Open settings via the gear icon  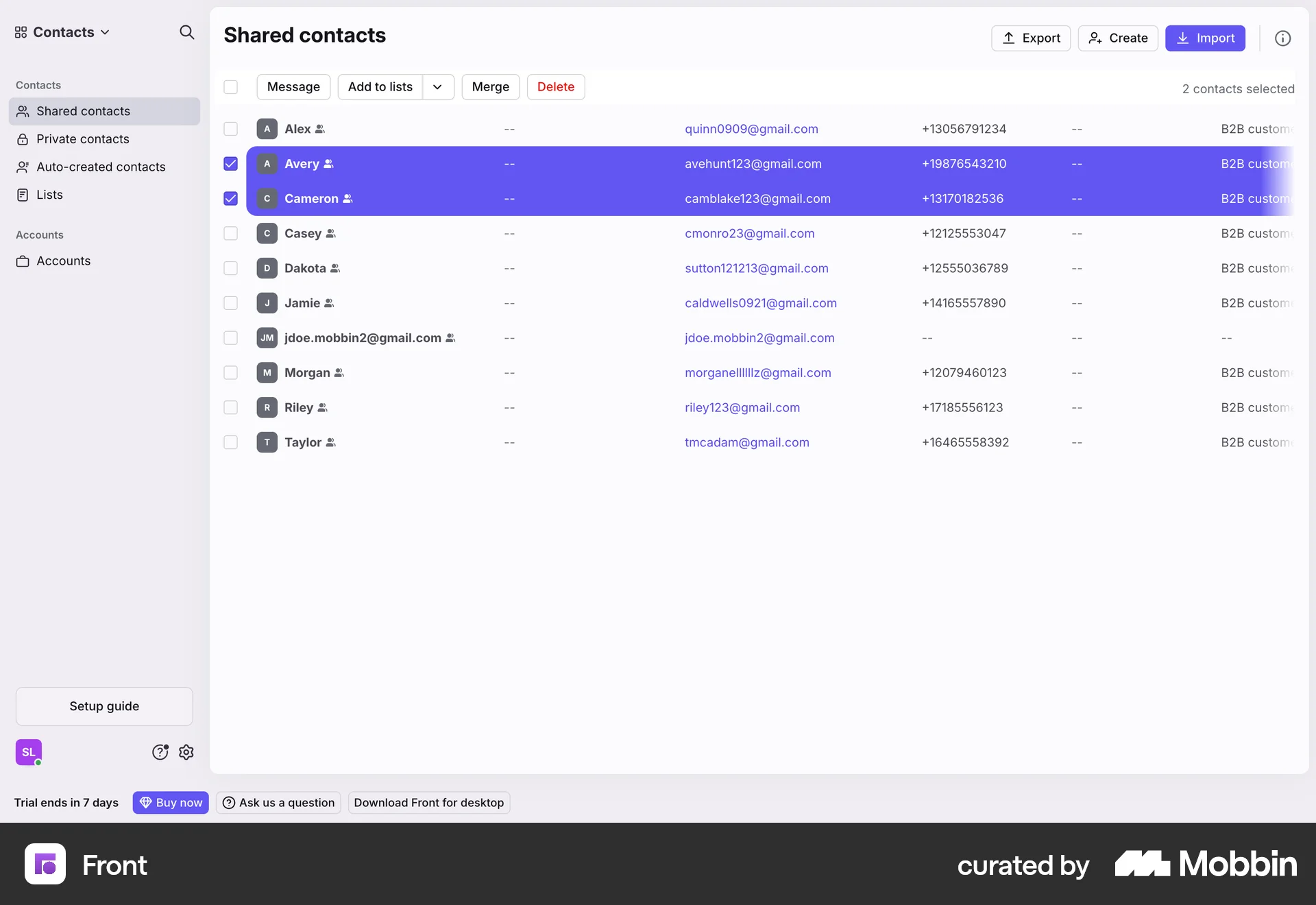coord(186,752)
